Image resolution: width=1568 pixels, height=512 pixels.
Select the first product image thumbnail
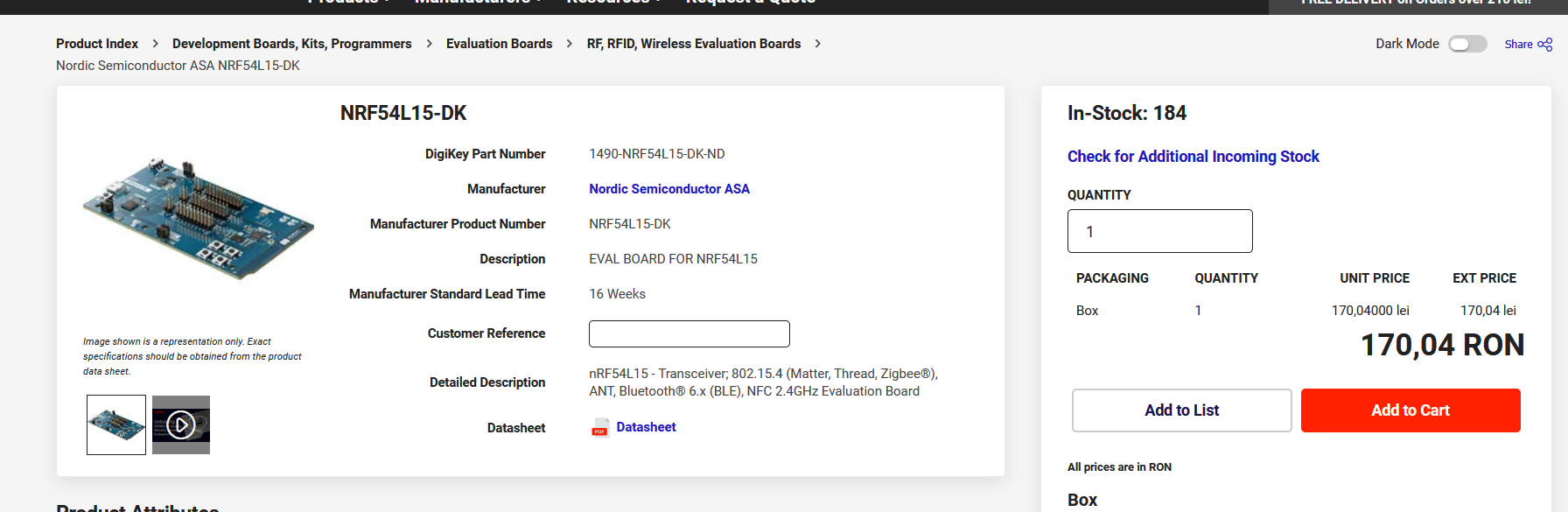pyautogui.click(x=116, y=425)
